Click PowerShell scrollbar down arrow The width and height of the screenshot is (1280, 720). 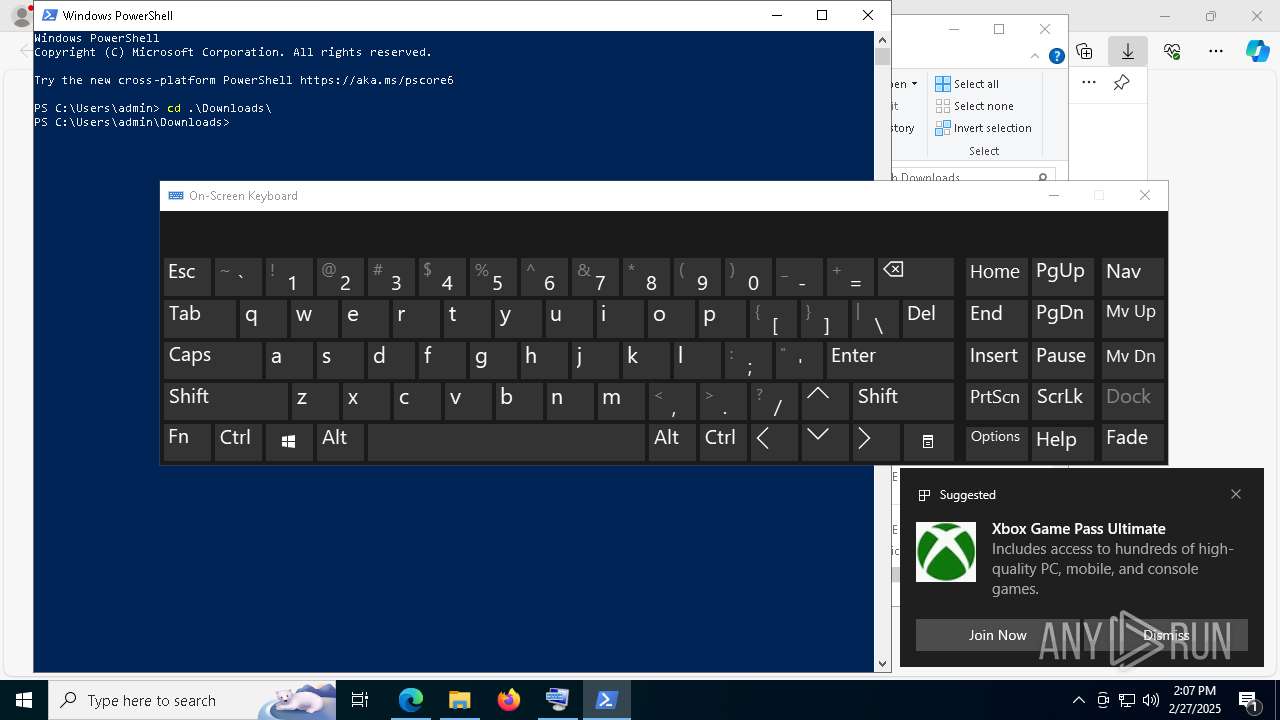882,663
